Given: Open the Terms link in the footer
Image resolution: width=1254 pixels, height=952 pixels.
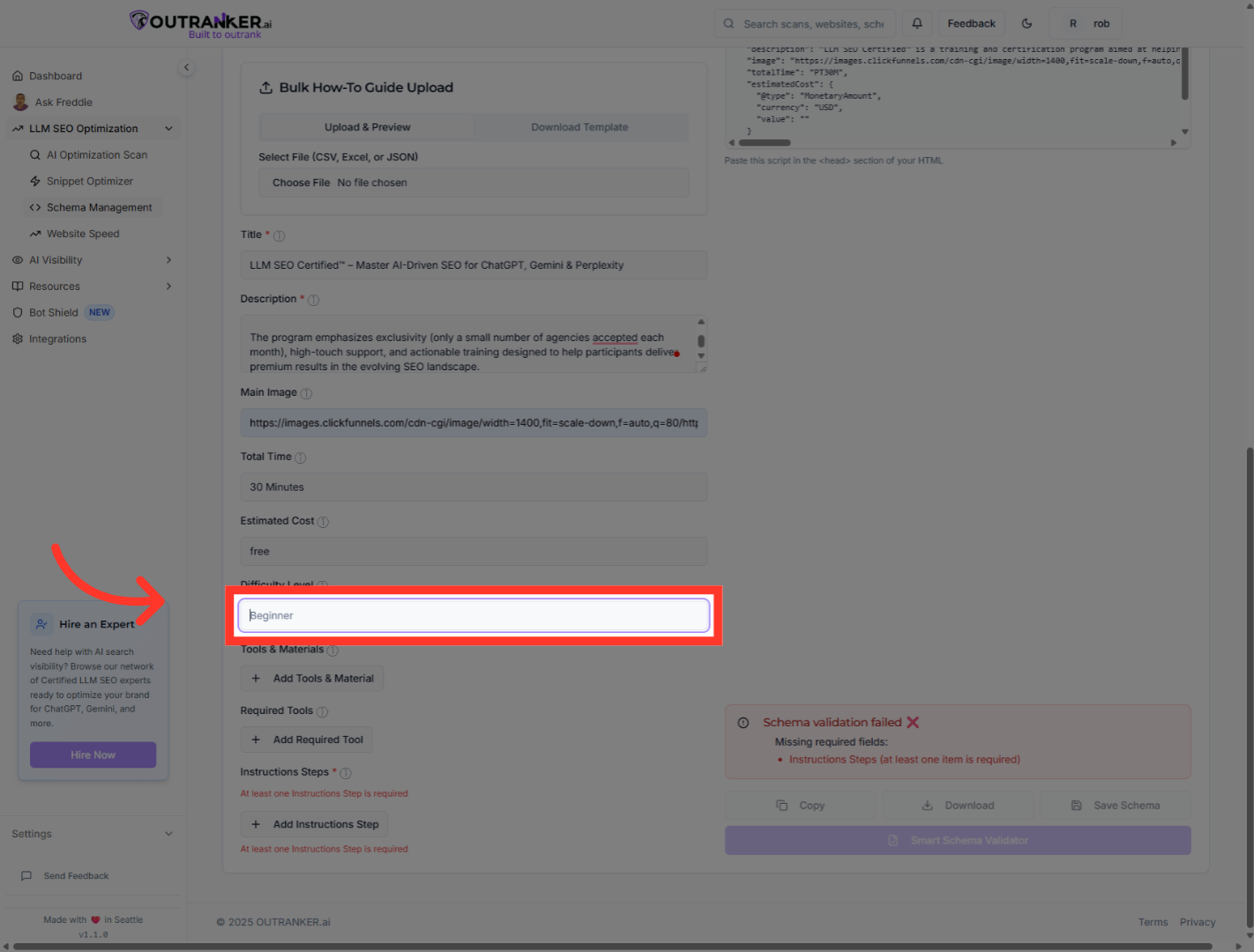Looking at the screenshot, I should [x=1153, y=922].
